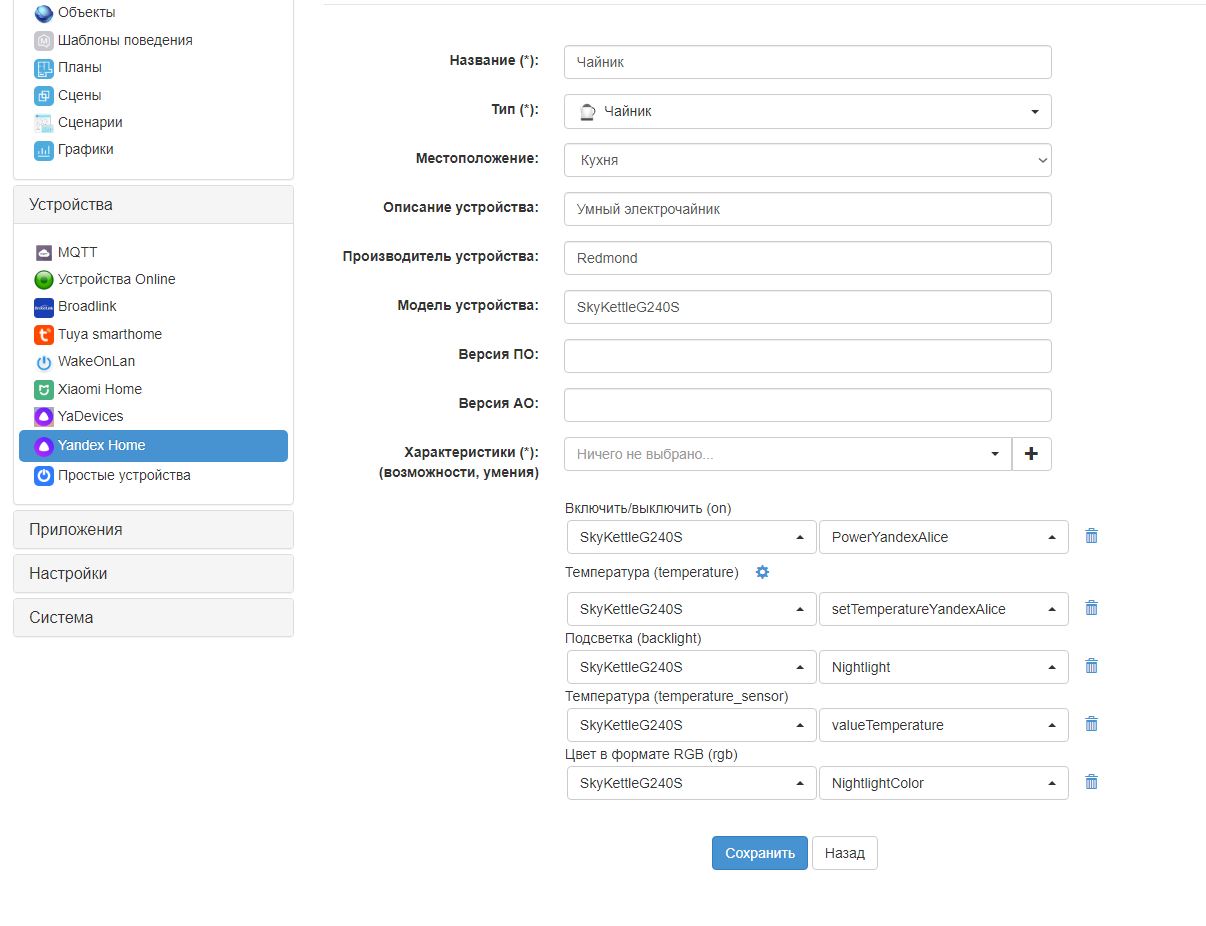Open the Broadlink devices section

pos(43,306)
